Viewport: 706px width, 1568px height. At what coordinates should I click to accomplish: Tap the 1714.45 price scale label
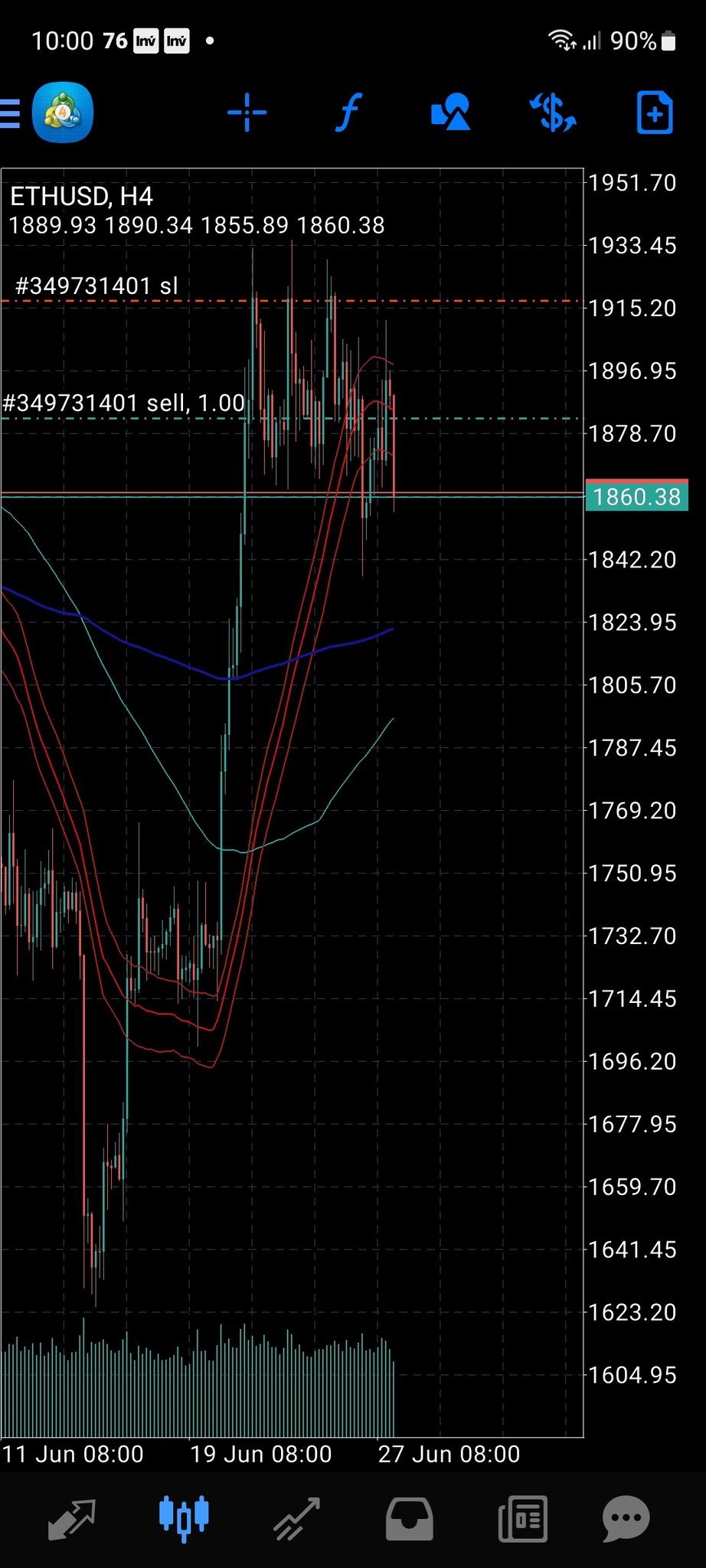pos(632,998)
